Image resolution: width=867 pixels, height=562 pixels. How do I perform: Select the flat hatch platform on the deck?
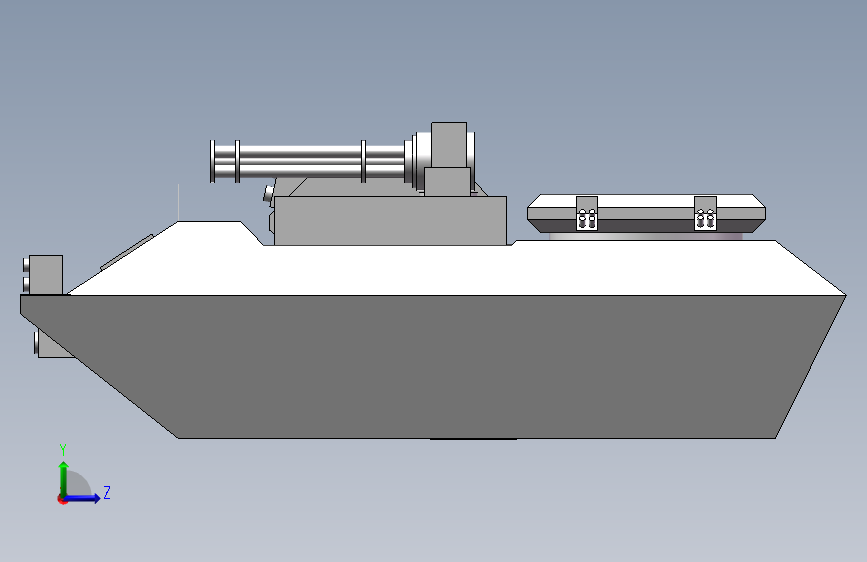(x=646, y=213)
